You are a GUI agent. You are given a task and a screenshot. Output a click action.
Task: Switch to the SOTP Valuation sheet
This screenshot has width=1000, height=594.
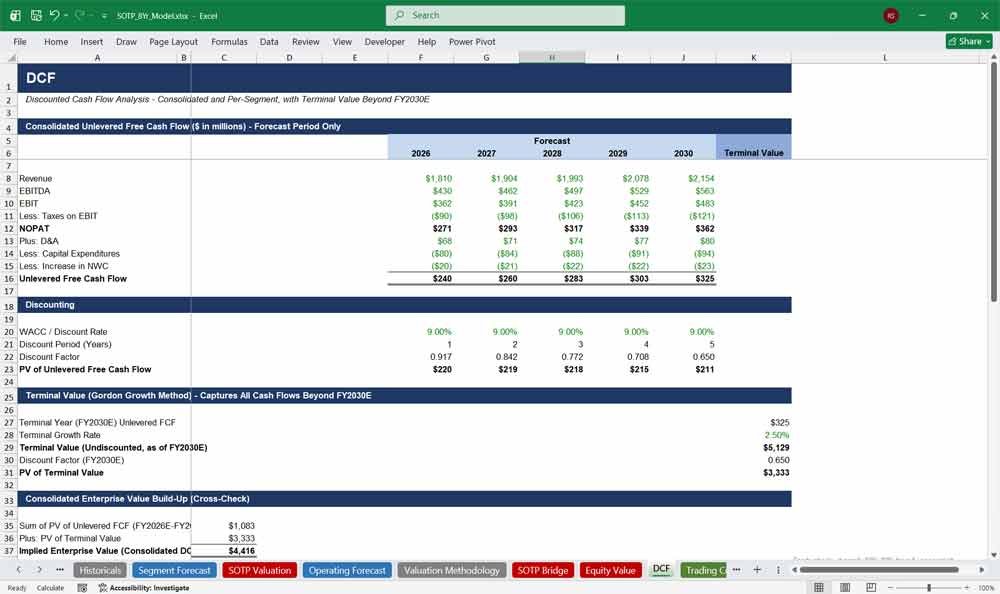(260, 570)
